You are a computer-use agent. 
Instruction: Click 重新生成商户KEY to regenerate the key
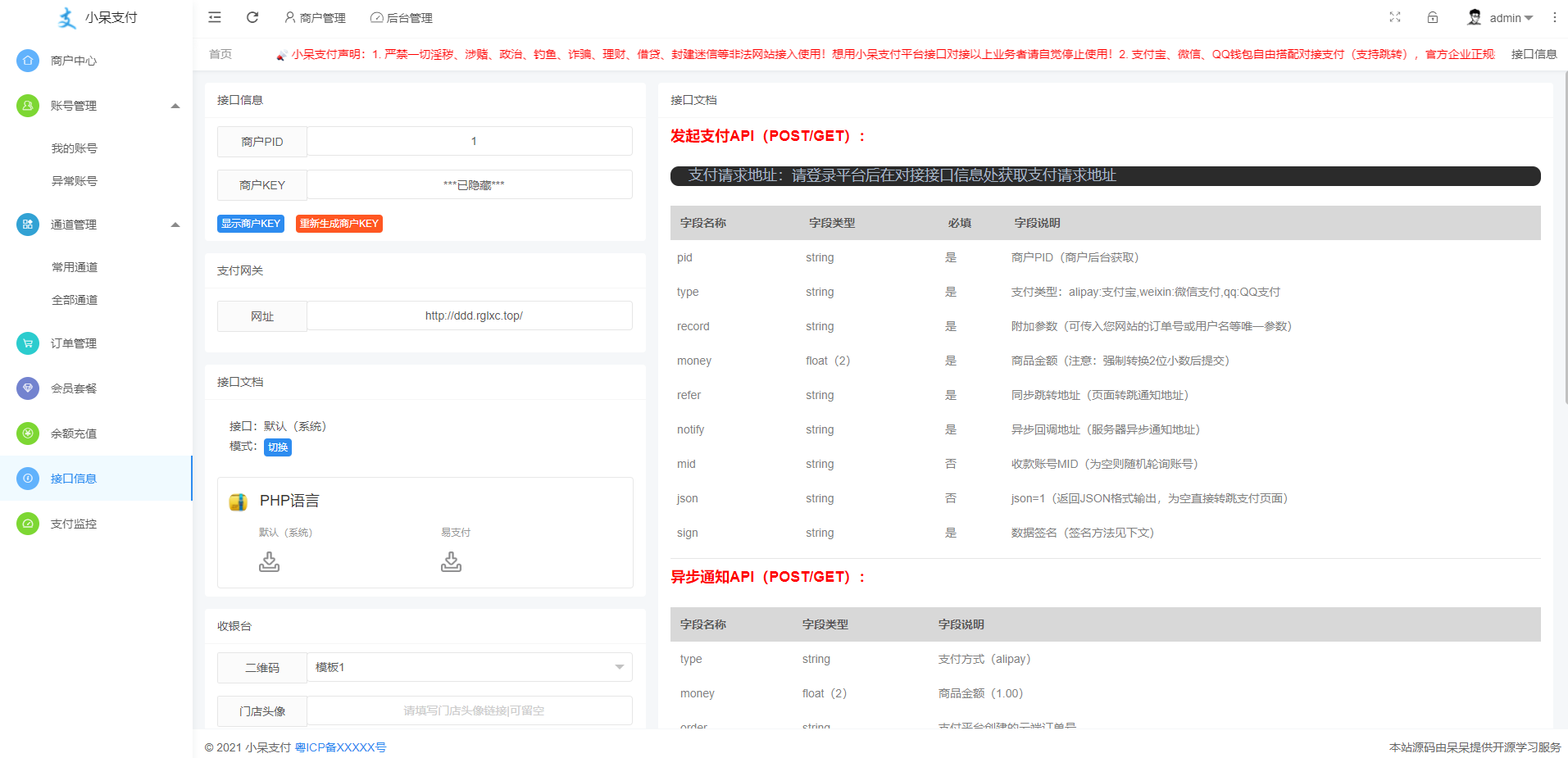(339, 223)
